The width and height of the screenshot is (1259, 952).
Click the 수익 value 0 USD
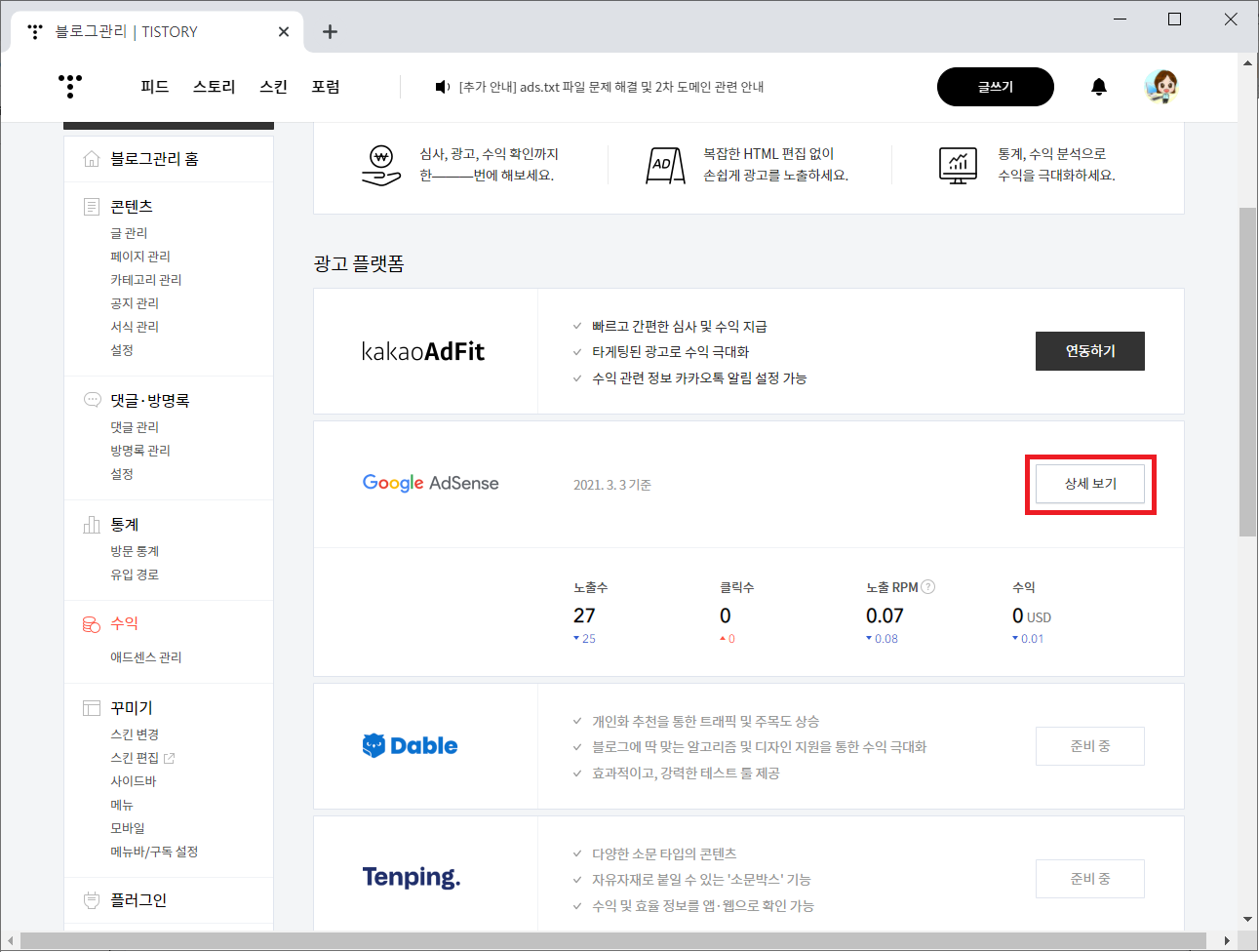(x=1032, y=615)
